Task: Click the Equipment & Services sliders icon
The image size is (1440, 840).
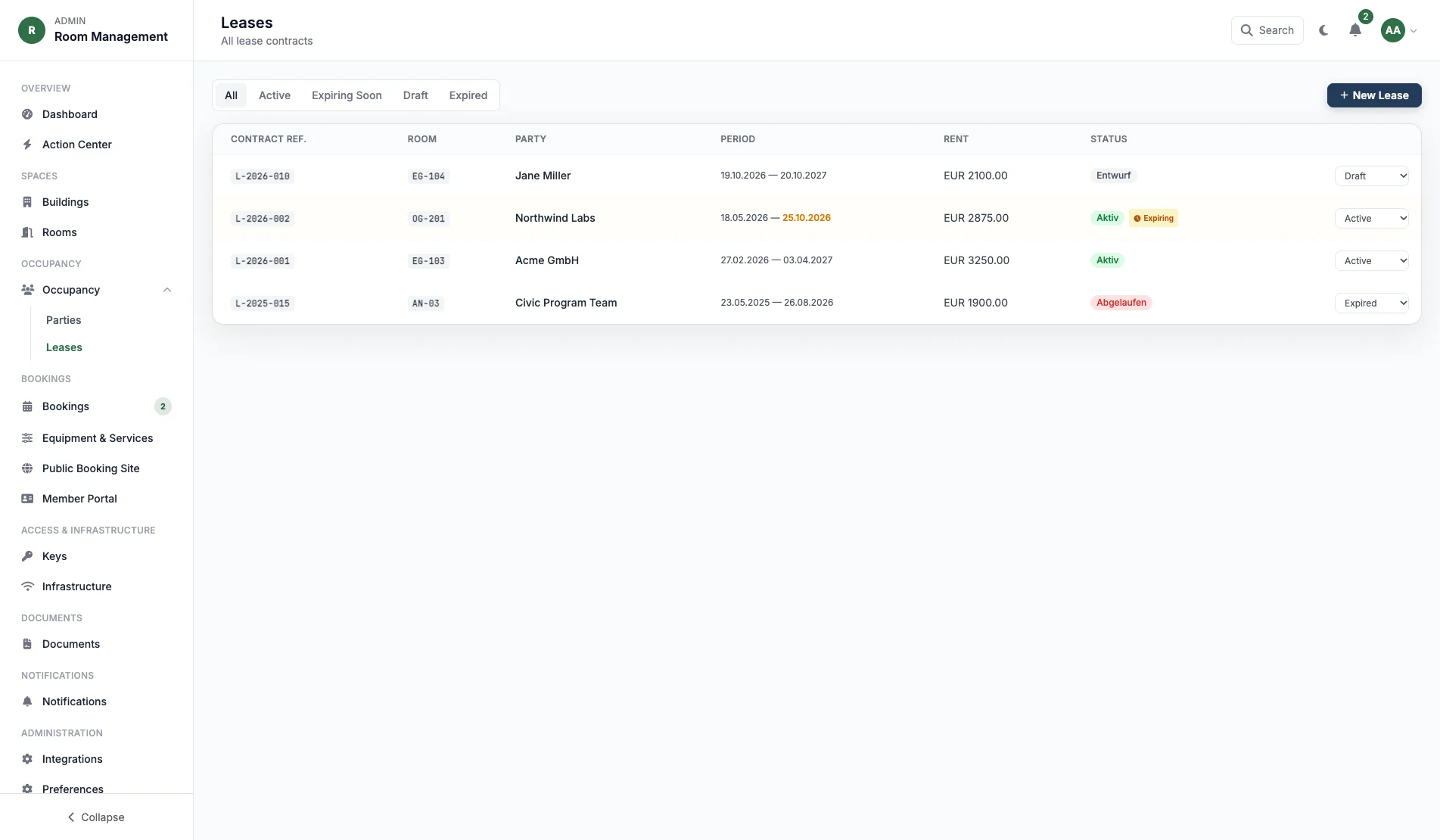Action: (27, 438)
